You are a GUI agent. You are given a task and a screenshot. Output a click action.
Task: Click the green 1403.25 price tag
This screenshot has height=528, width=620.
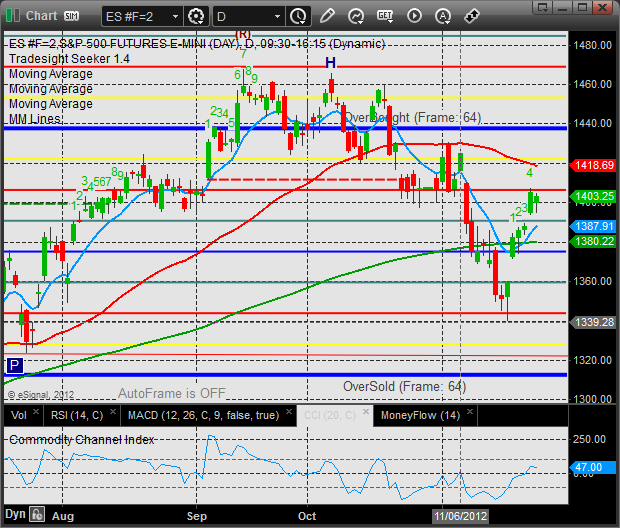(x=592, y=196)
